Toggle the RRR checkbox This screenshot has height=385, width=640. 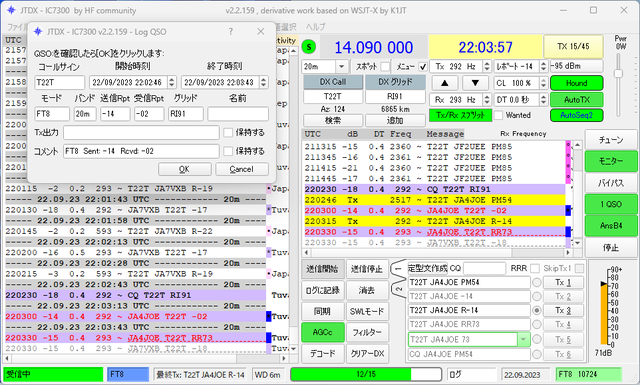(x=534, y=268)
